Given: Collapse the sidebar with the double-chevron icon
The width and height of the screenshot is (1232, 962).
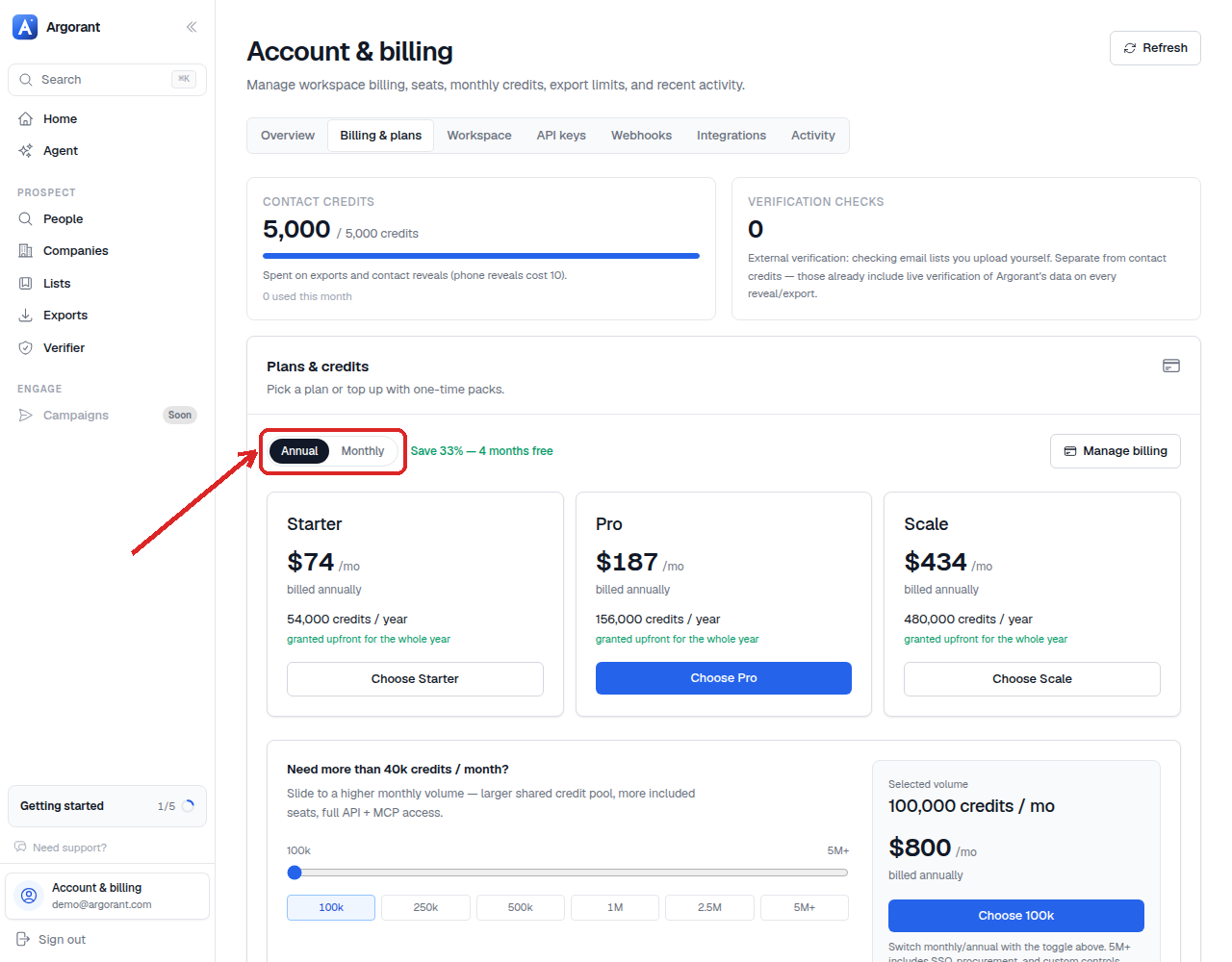Looking at the screenshot, I should click(x=192, y=27).
